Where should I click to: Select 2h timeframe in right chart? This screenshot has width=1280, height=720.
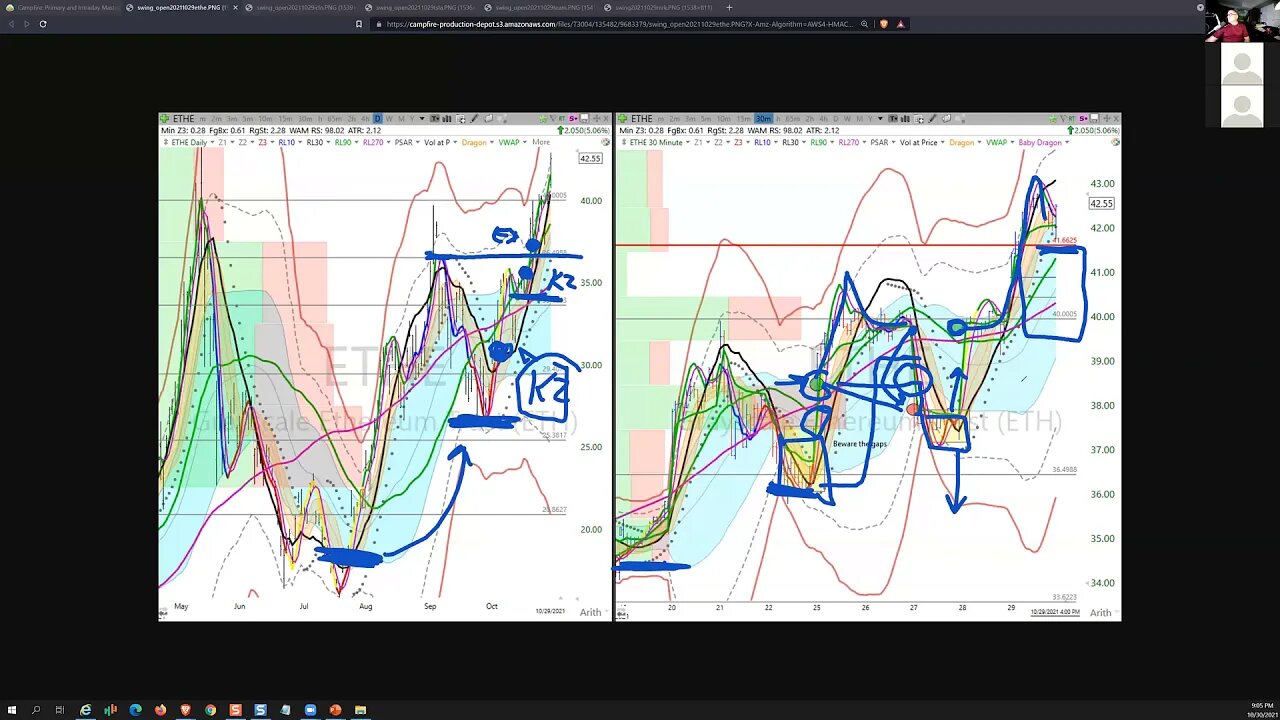(809, 118)
